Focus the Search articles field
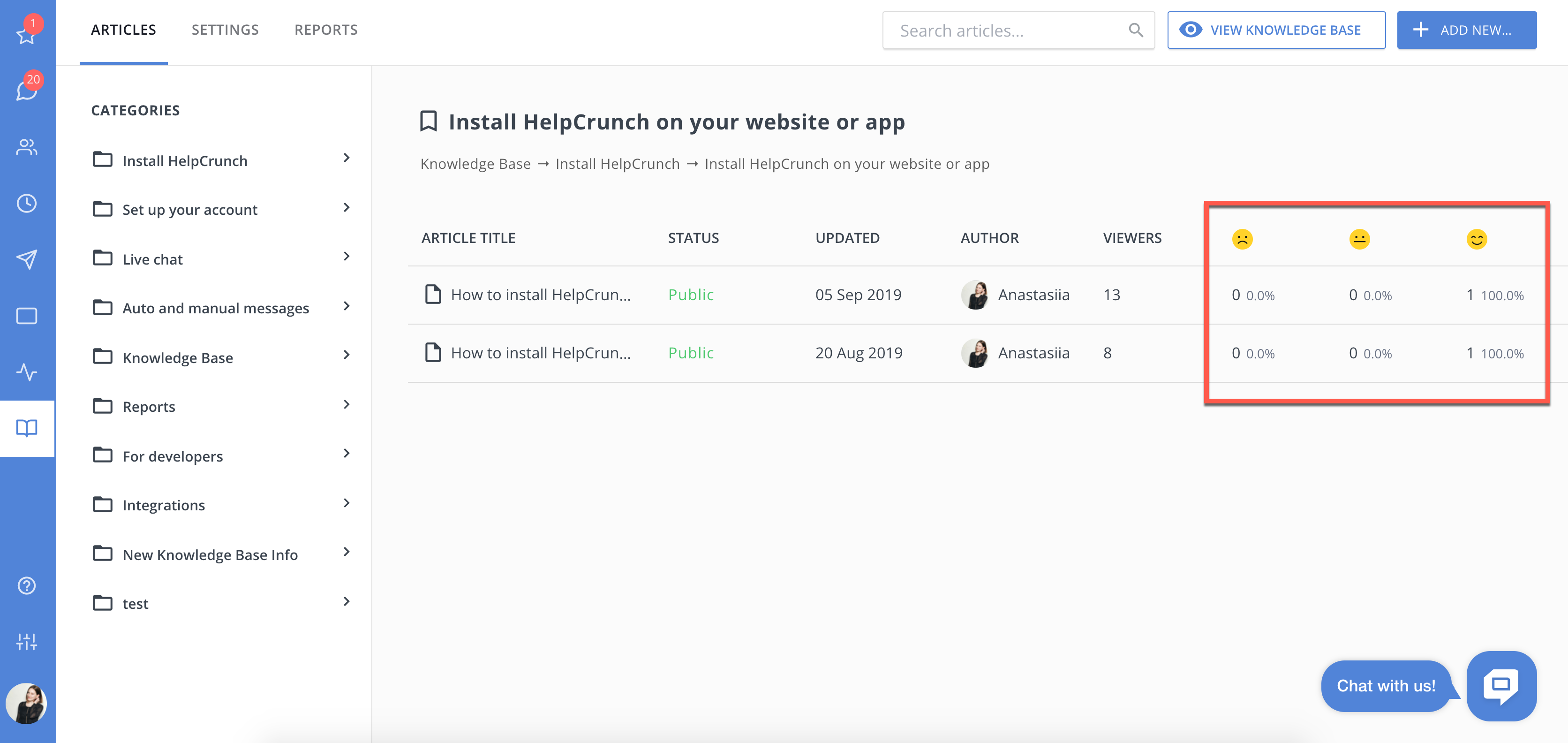This screenshot has height=743, width=1568. pos(1018,30)
